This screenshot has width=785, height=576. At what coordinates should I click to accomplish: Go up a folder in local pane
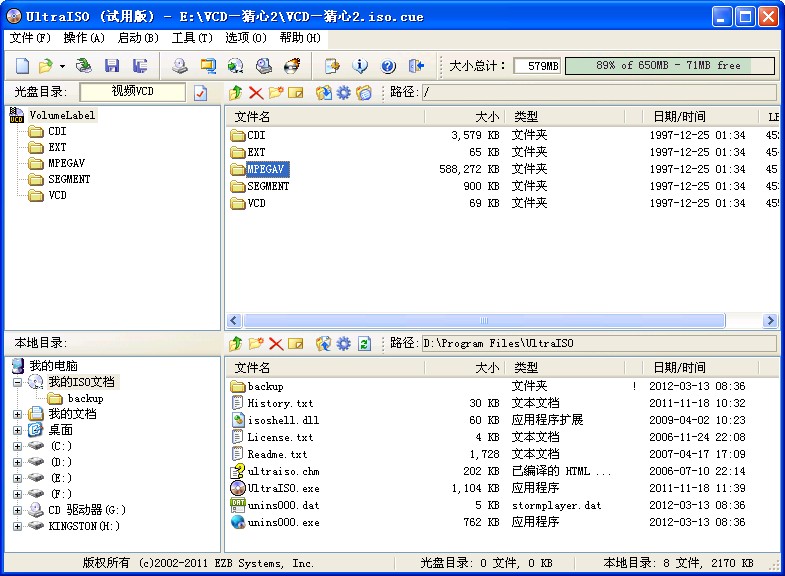click(235, 344)
